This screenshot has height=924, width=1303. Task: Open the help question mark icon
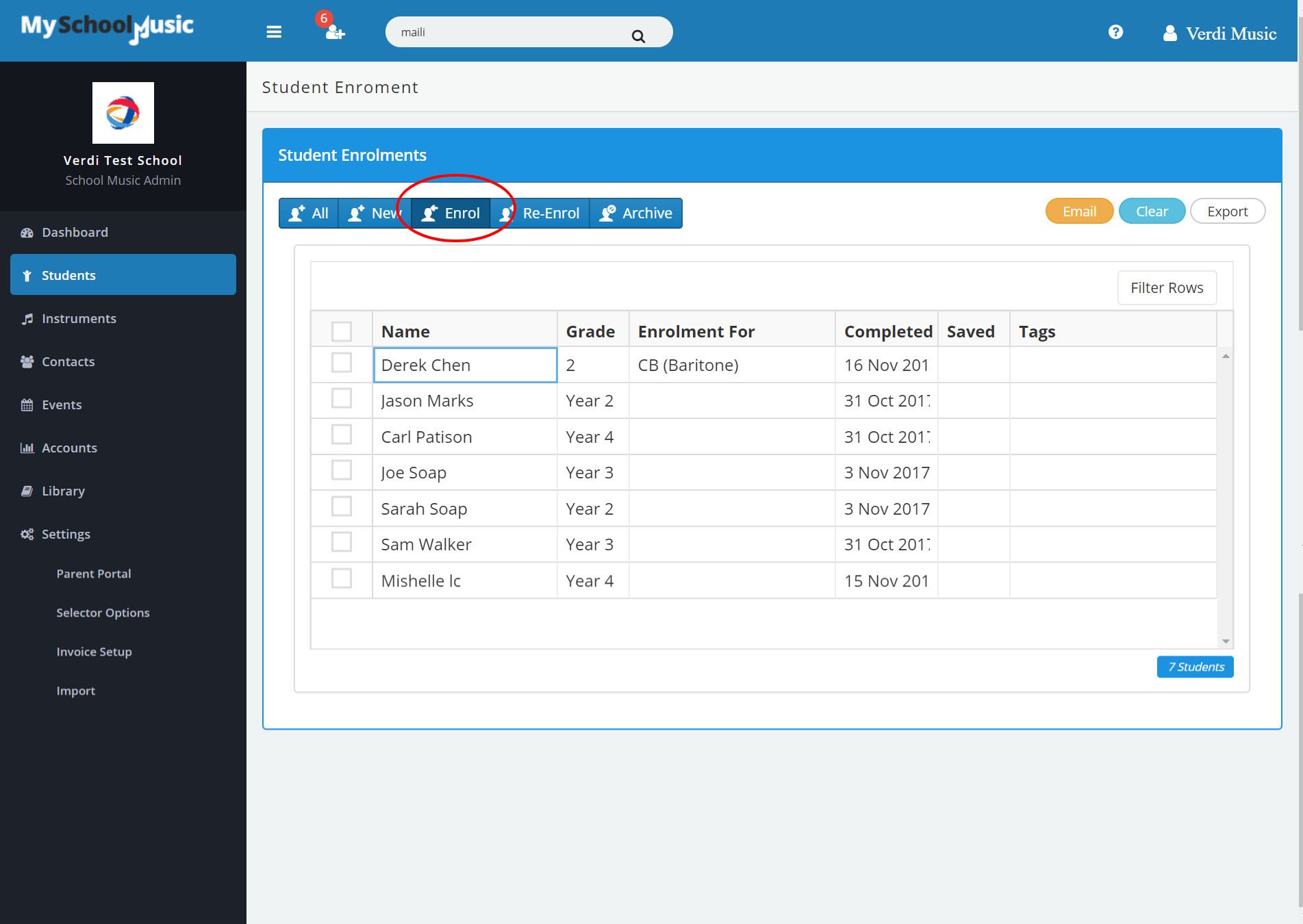pos(1115,32)
